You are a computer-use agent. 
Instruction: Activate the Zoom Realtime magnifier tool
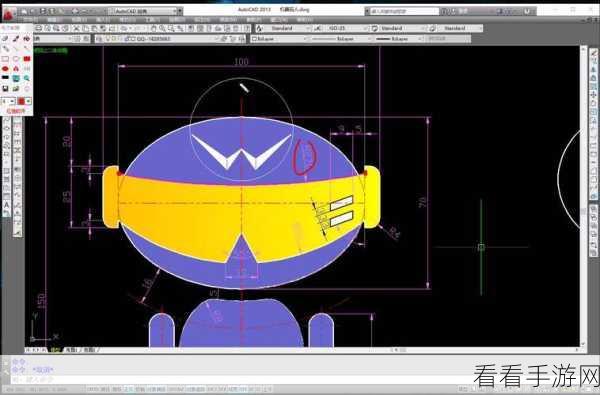[163, 28]
